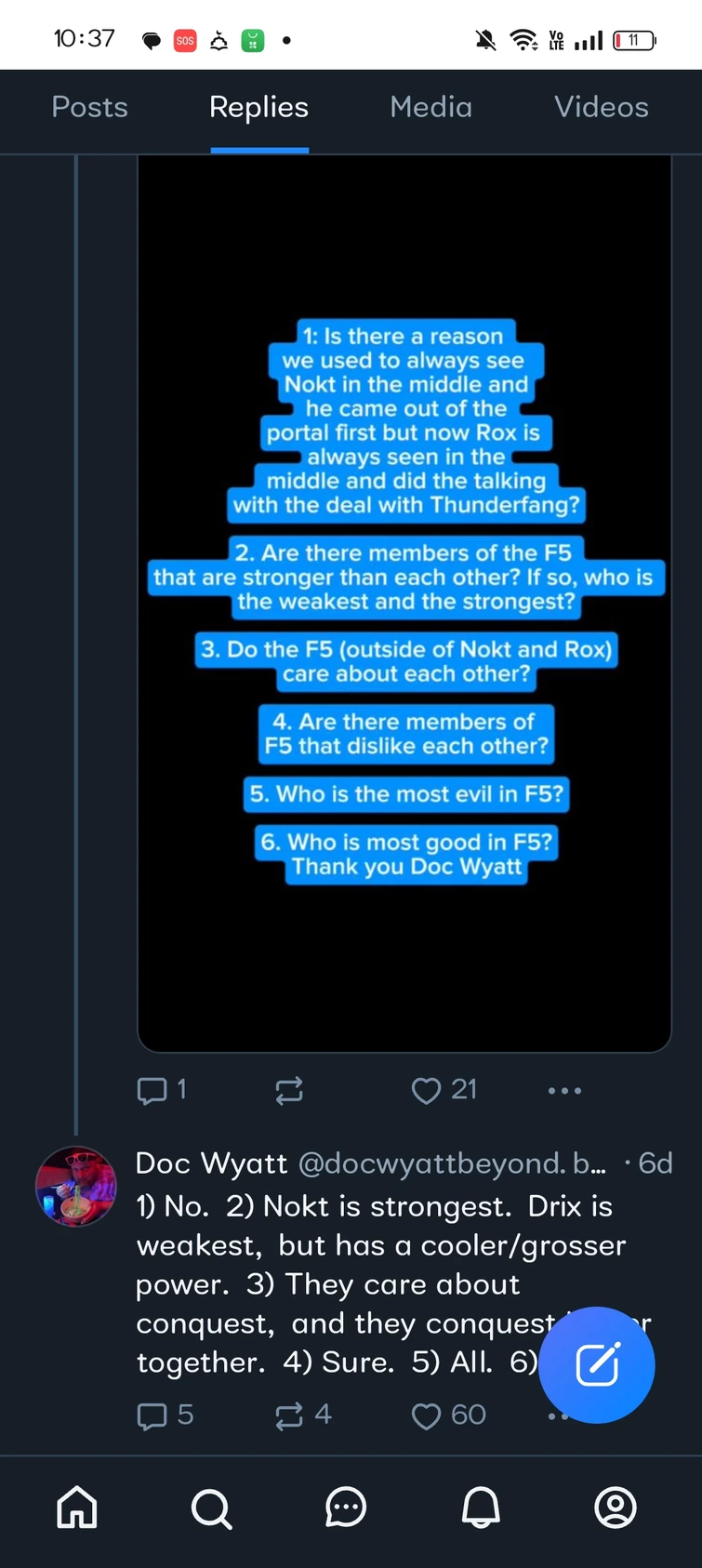Open the F5 questions image attachment
Viewport: 702px width, 1568px height.
pyautogui.click(x=404, y=605)
